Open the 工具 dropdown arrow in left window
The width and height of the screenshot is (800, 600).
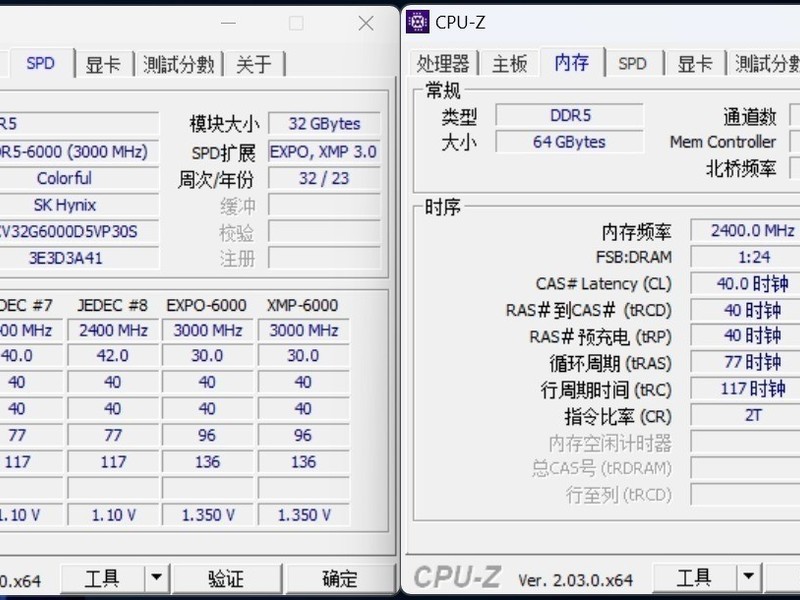point(157,579)
